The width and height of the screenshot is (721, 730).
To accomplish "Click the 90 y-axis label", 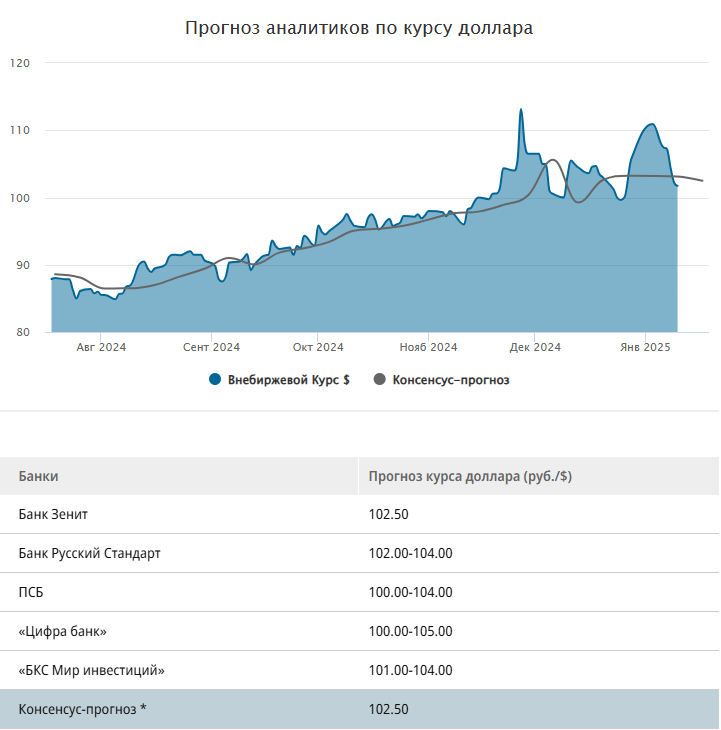I will pyautogui.click(x=23, y=265).
